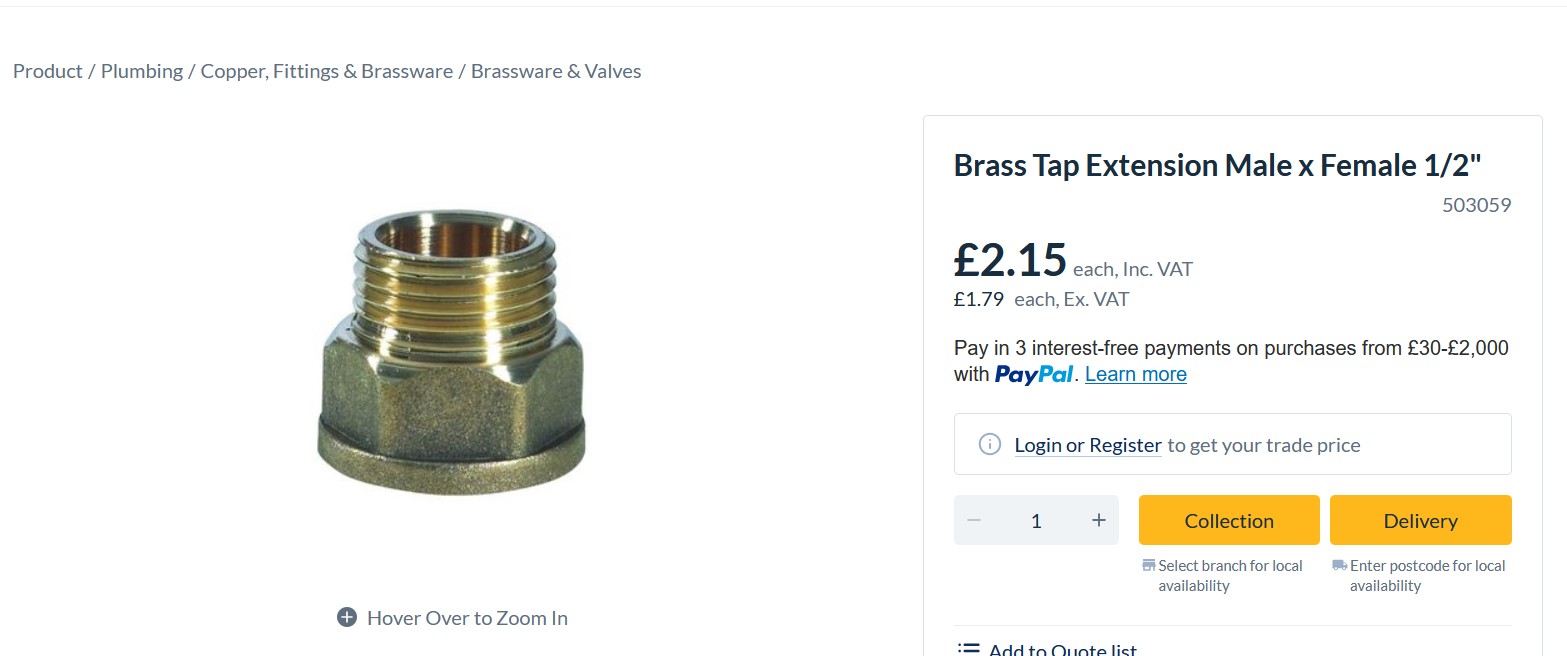Decrease quantity using the minus stepper

pyautogui.click(x=973, y=520)
